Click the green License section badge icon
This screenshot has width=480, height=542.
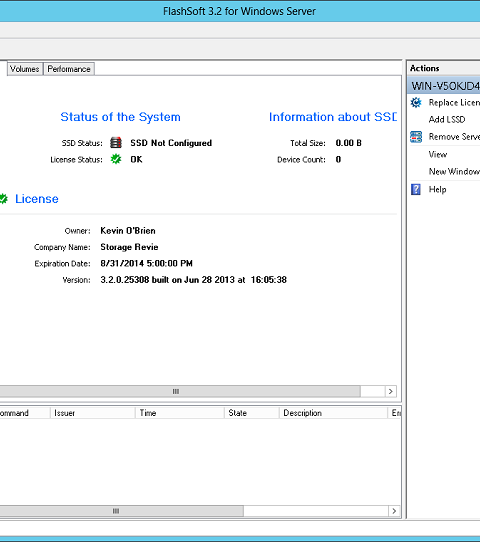pos(3,199)
